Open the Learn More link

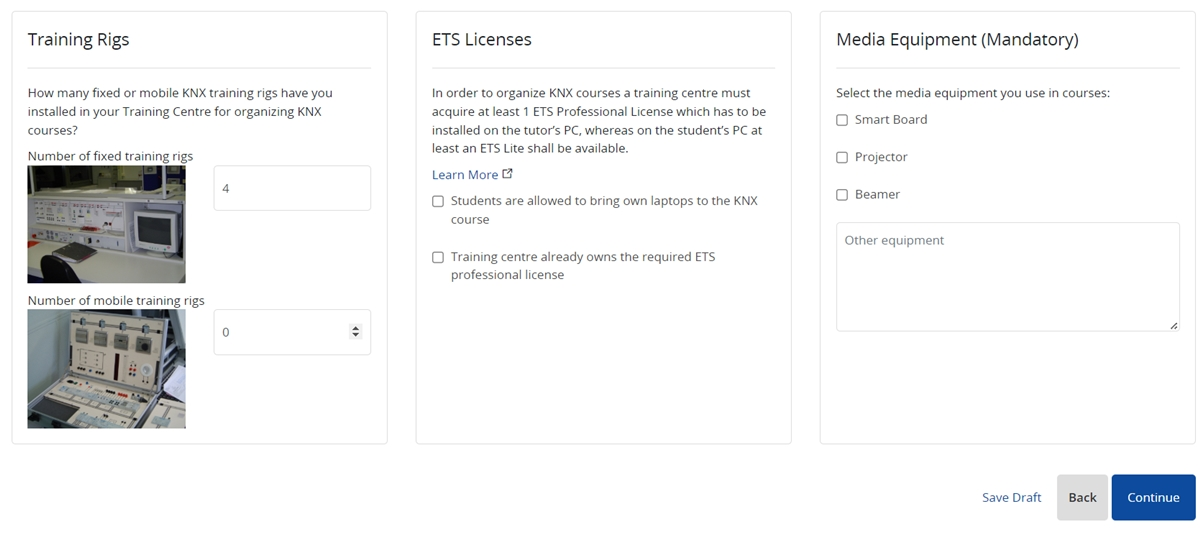(465, 175)
